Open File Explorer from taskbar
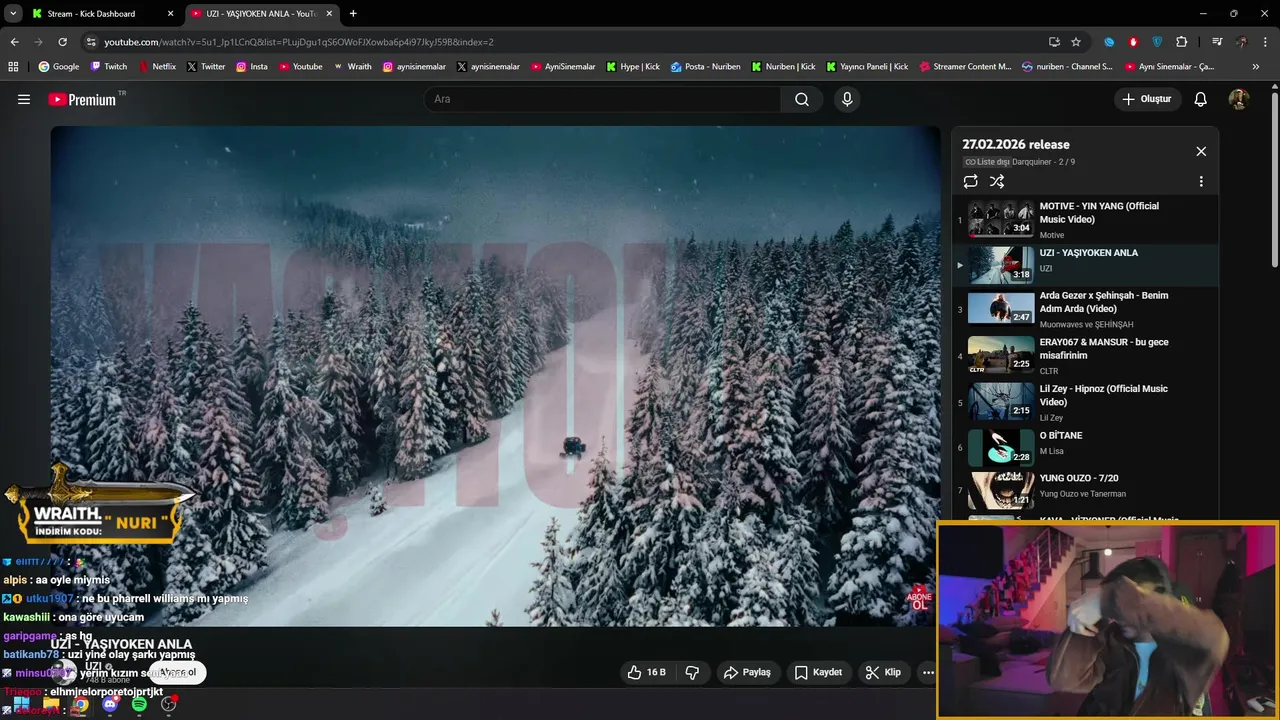The image size is (1280, 720). [51, 704]
